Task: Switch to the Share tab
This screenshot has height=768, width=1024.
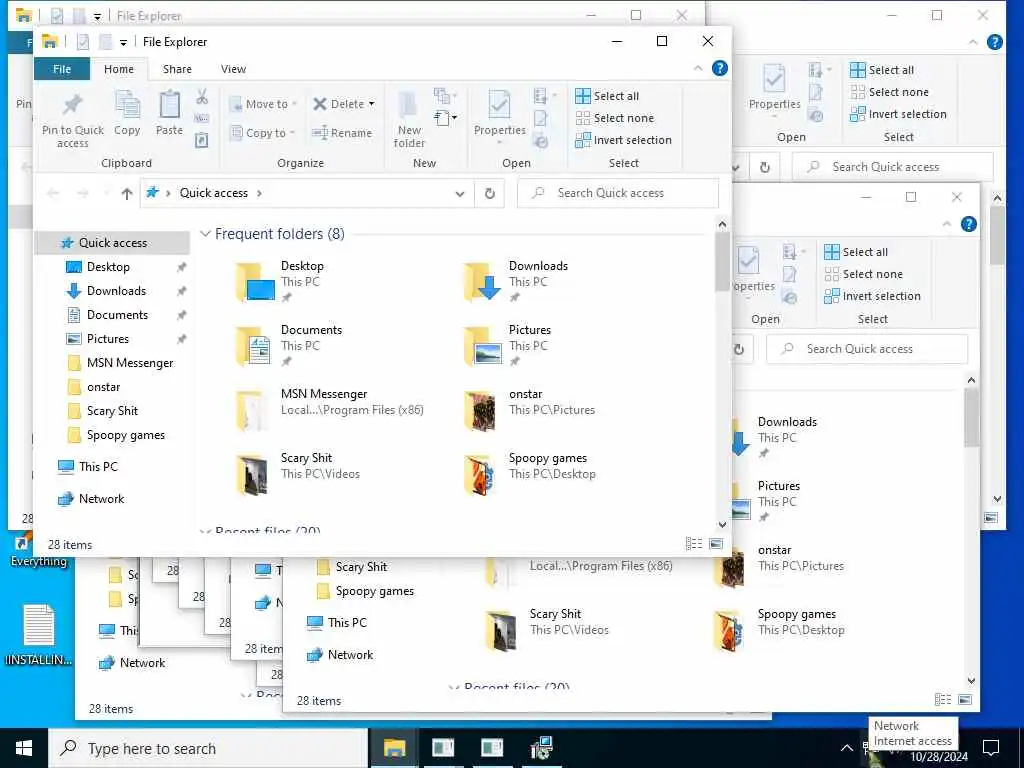Action: point(177,69)
